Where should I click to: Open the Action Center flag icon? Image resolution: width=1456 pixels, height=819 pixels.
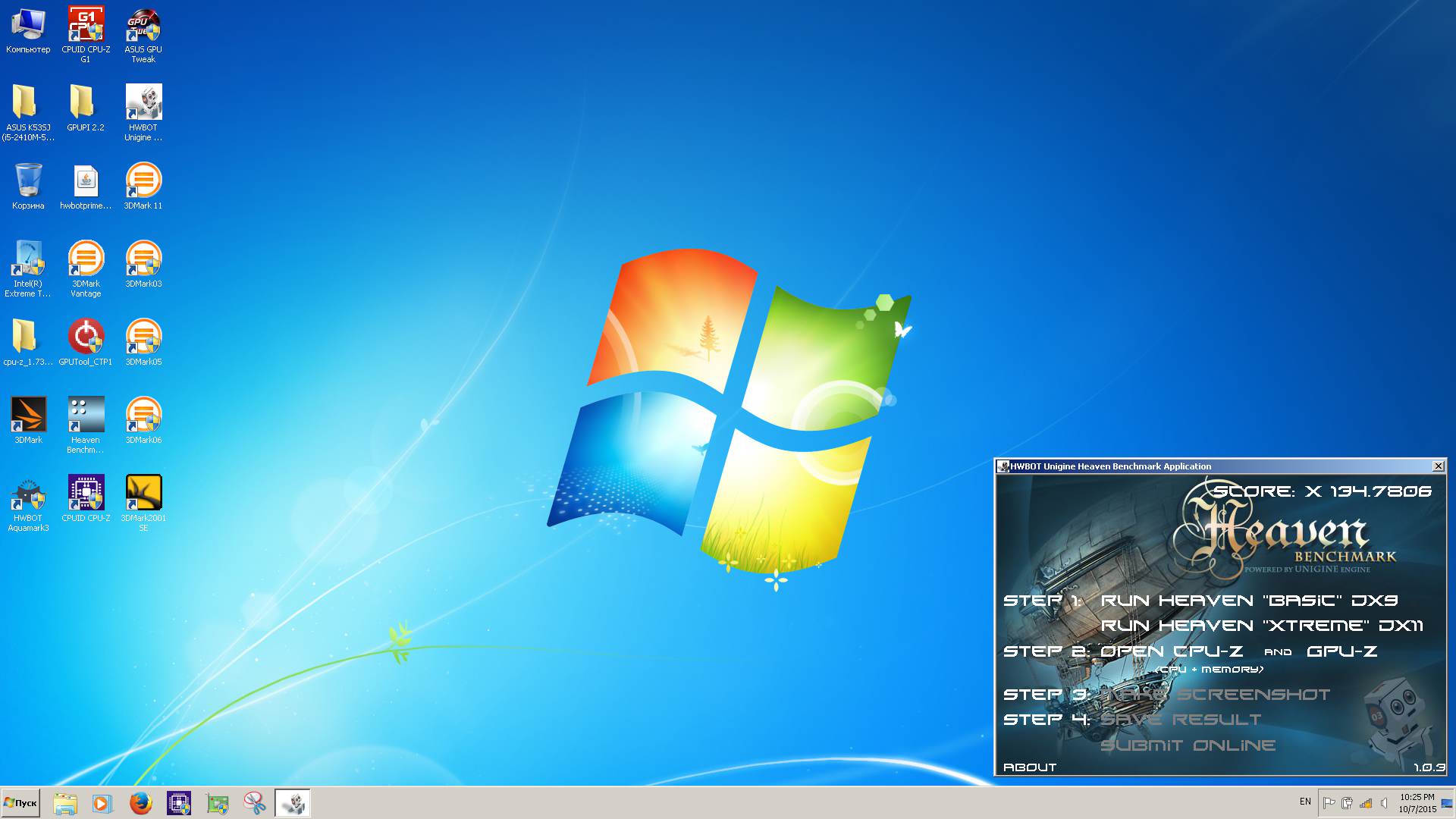click(x=1329, y=803)
